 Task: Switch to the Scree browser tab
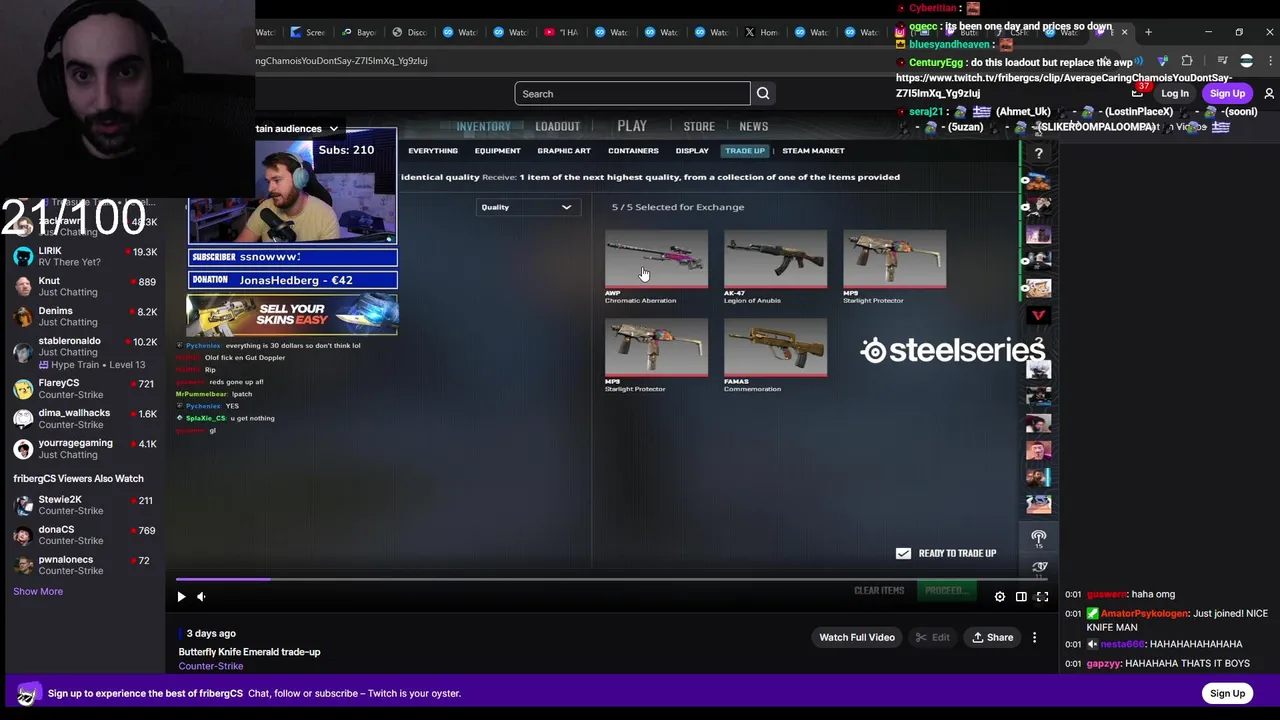308,32
